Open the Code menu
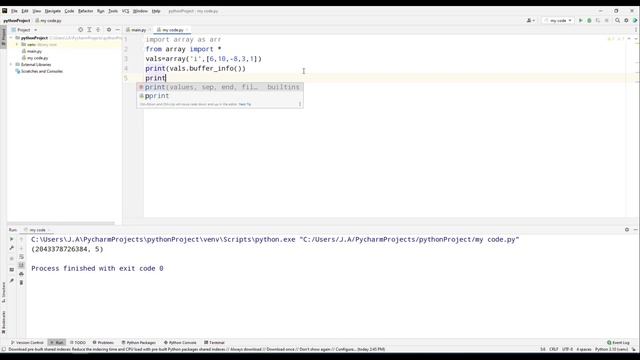Screen dimensions: 640x360 point(69,11)
